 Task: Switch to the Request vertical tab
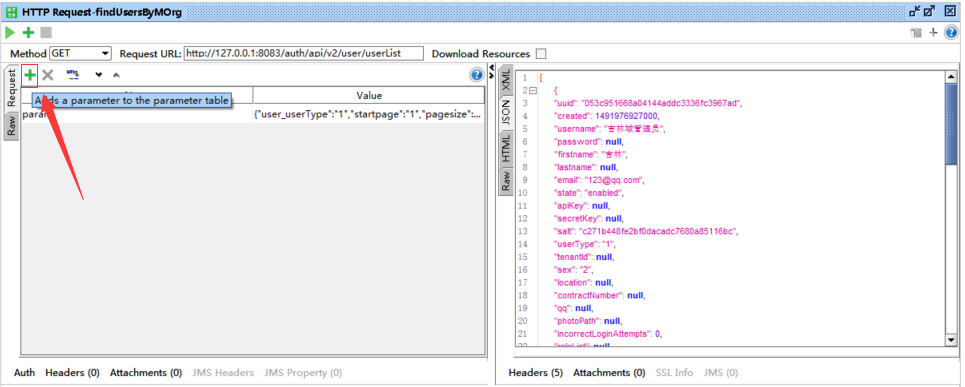click(x=12, y=88)
